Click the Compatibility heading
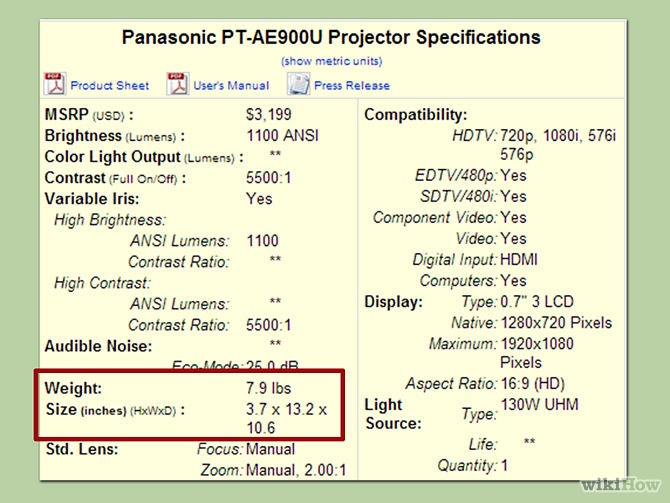 416,115
